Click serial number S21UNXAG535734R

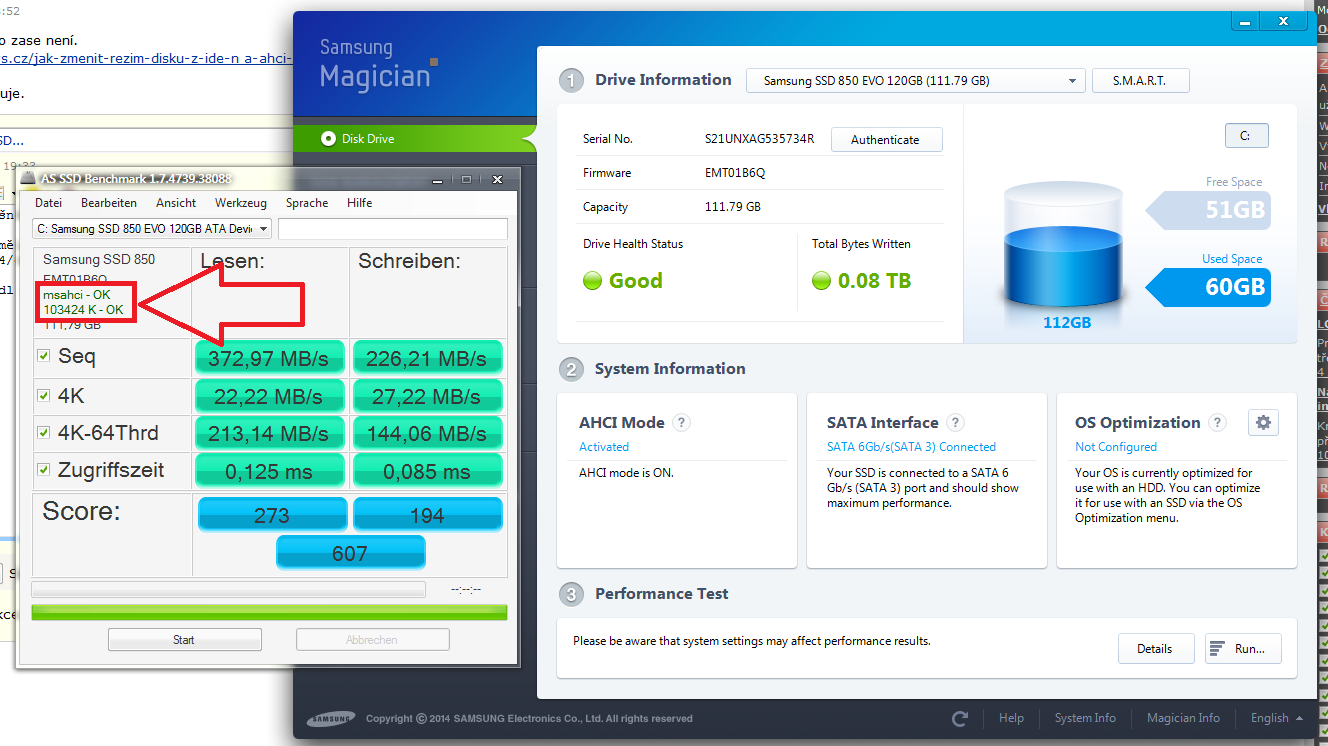(x=759, y=139)
